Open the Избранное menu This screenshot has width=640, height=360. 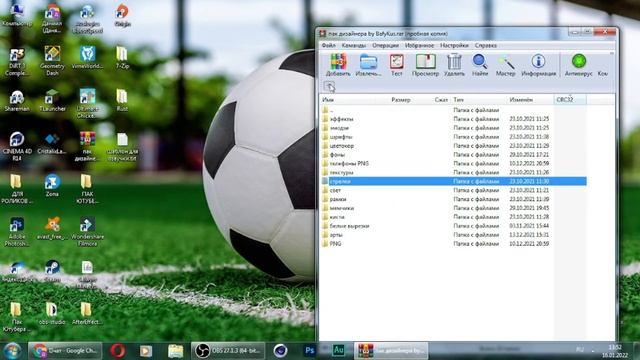[419, 45]
